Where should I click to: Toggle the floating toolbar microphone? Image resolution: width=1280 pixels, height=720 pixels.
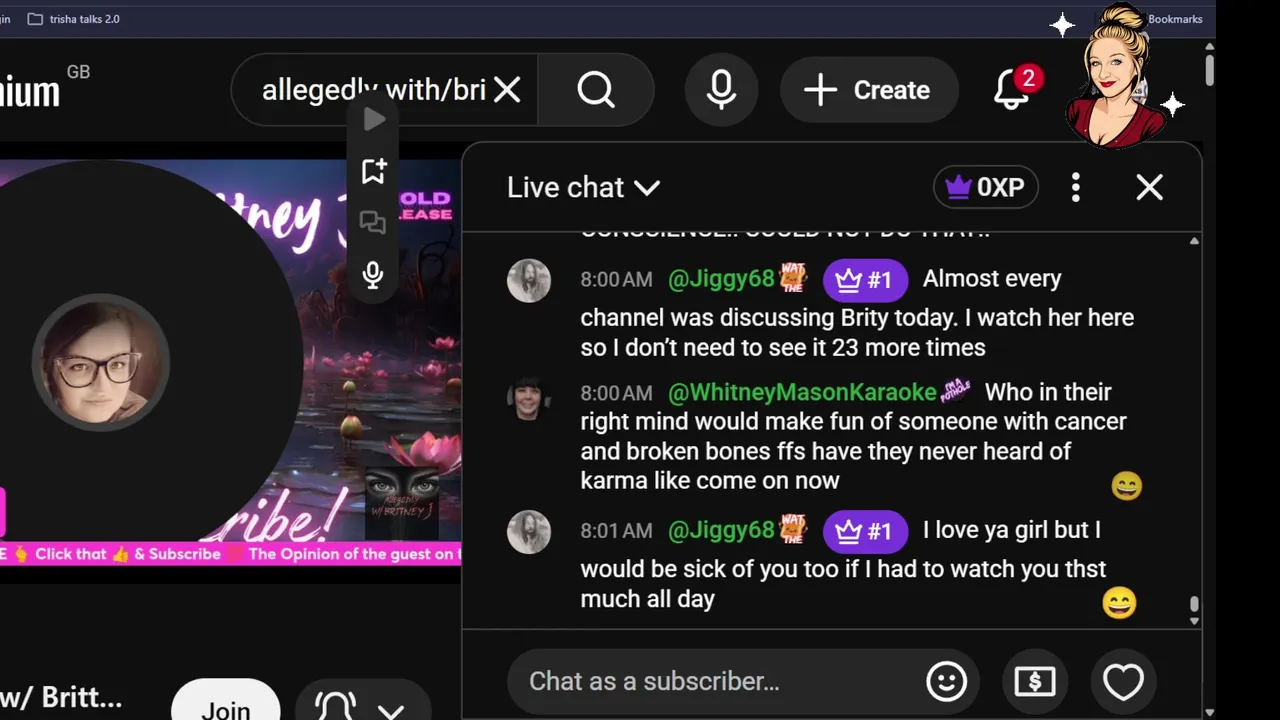[373, 275]
